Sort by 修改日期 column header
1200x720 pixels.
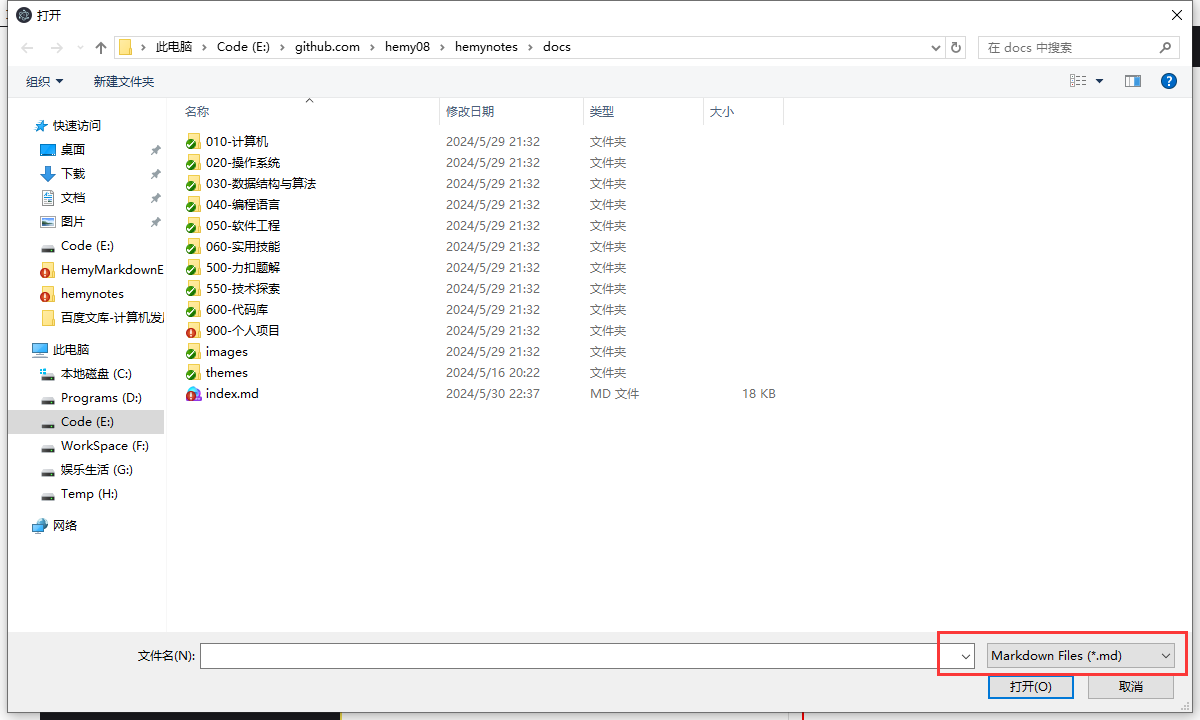tap(470, 112)
